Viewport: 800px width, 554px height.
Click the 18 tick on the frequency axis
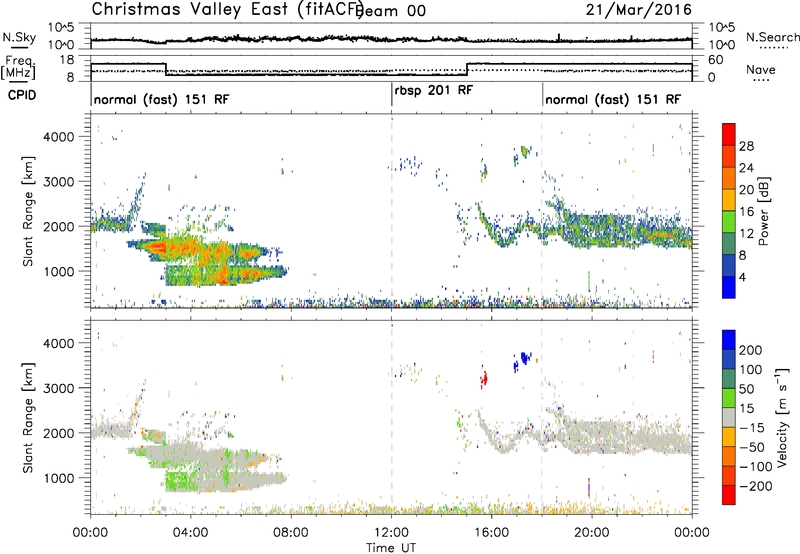pos(68,60)
